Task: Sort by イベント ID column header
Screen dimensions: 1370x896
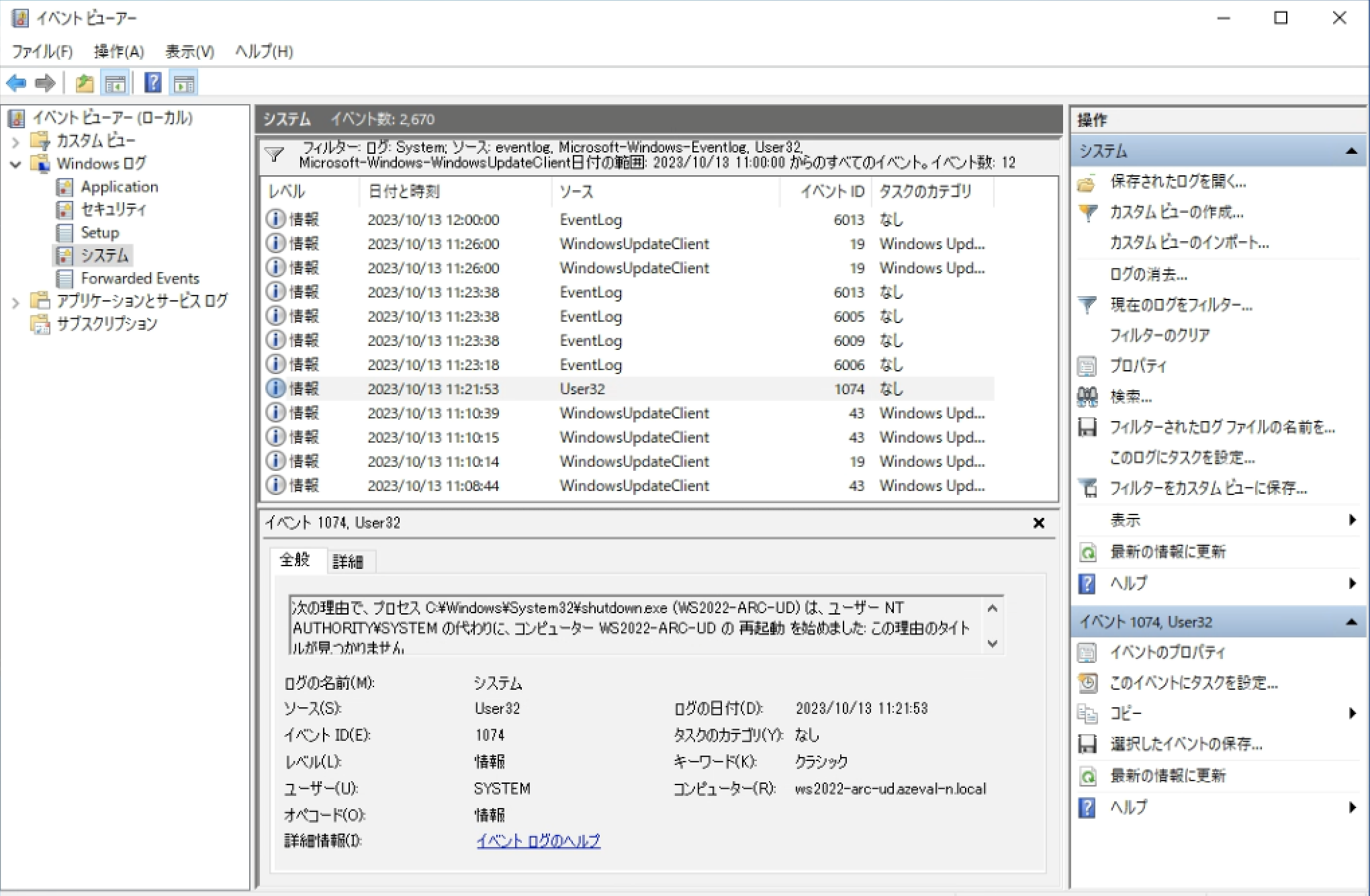Action: point(826,192)
